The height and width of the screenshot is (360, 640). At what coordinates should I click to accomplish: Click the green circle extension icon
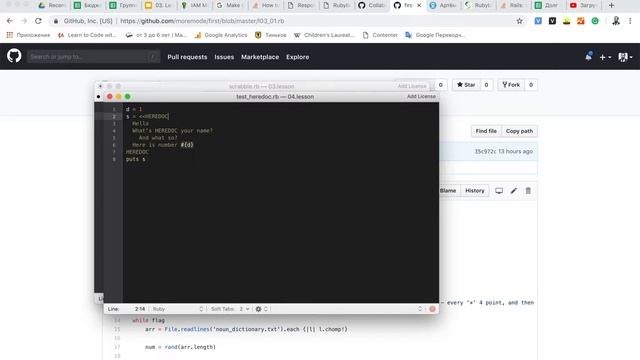pos(595,21)
